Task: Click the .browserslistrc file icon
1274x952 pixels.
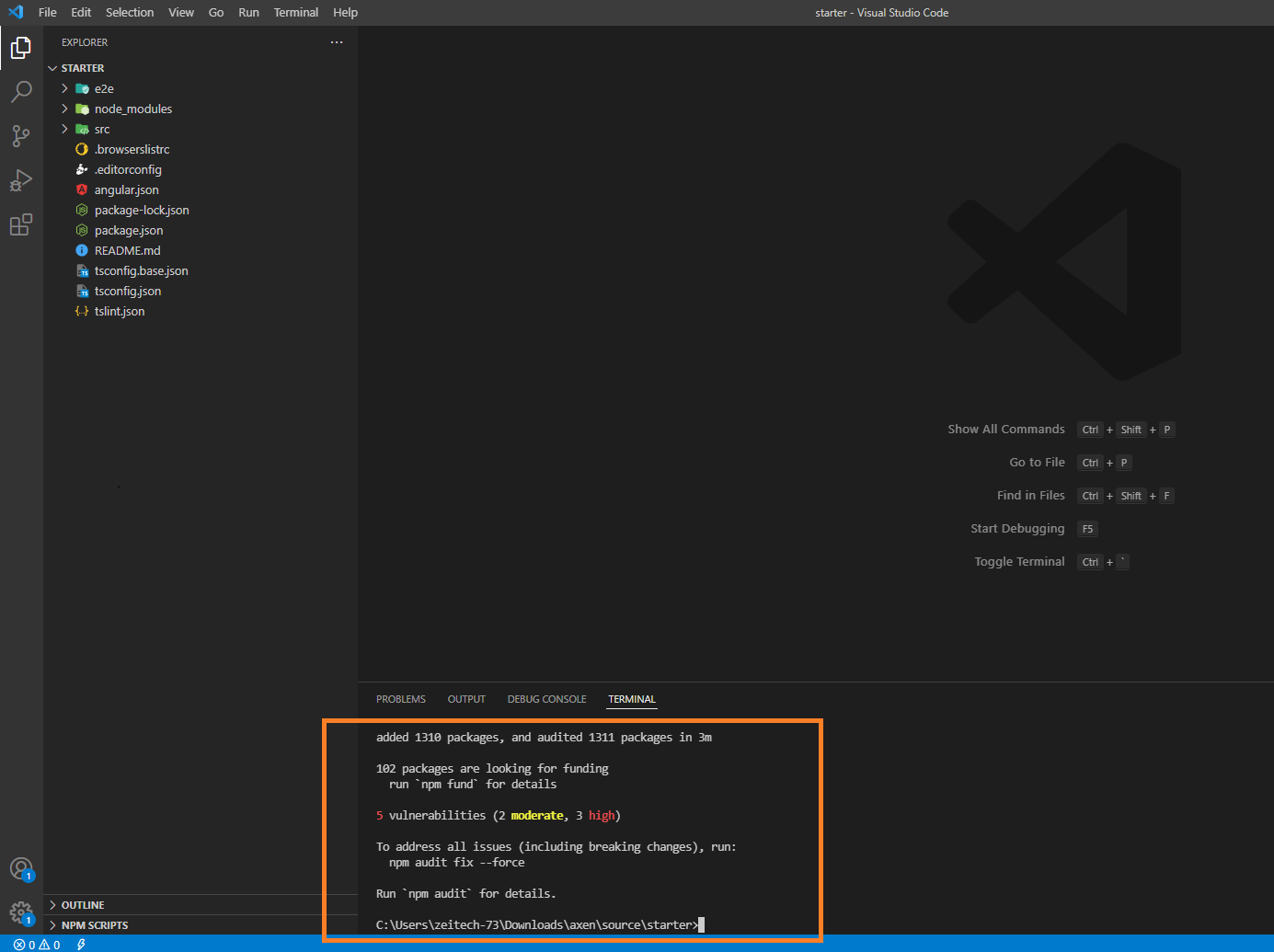Action: (x=82, y=150)
